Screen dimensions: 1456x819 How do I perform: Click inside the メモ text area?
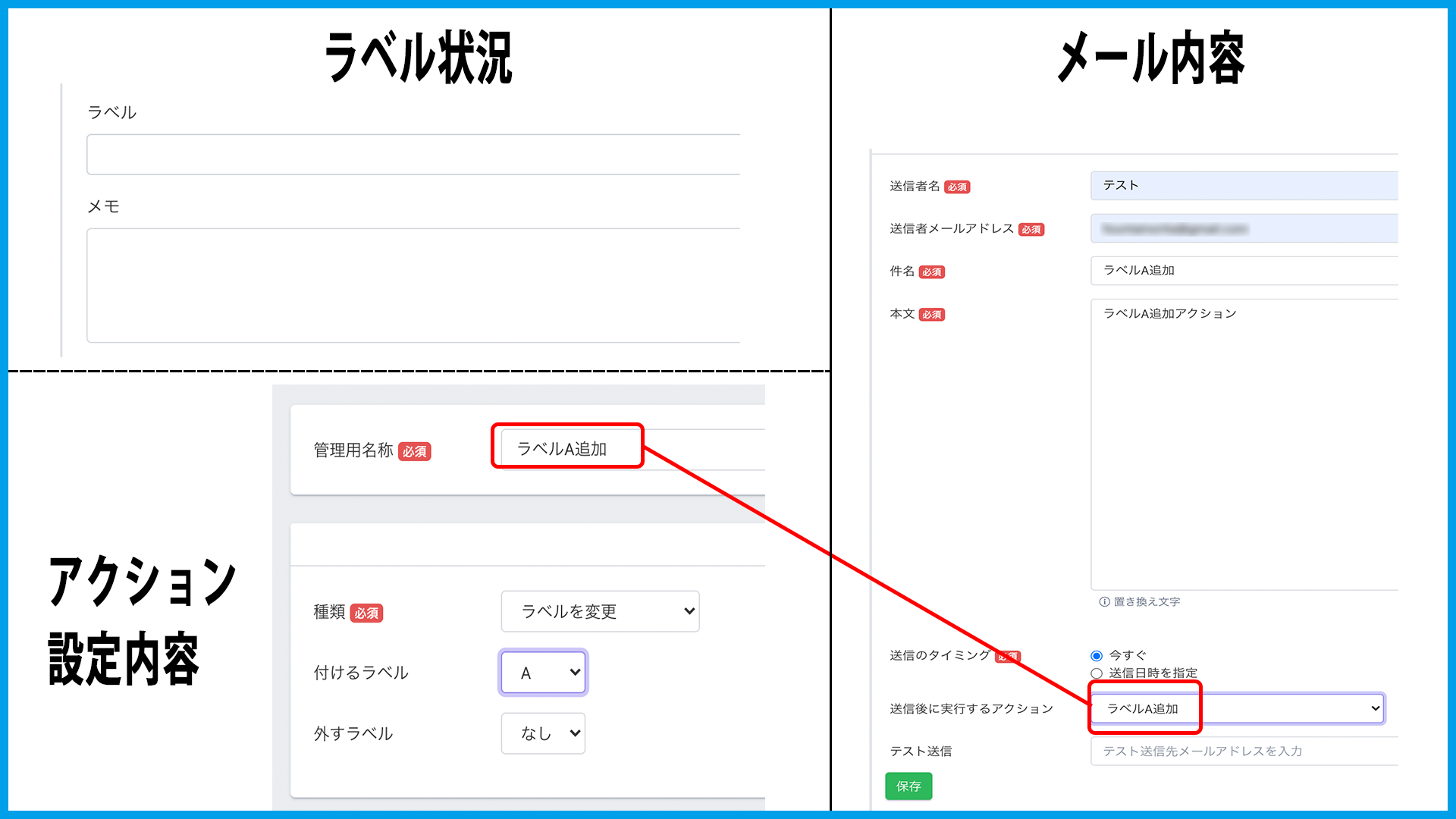pyautogui.click(x=413, y=285)
